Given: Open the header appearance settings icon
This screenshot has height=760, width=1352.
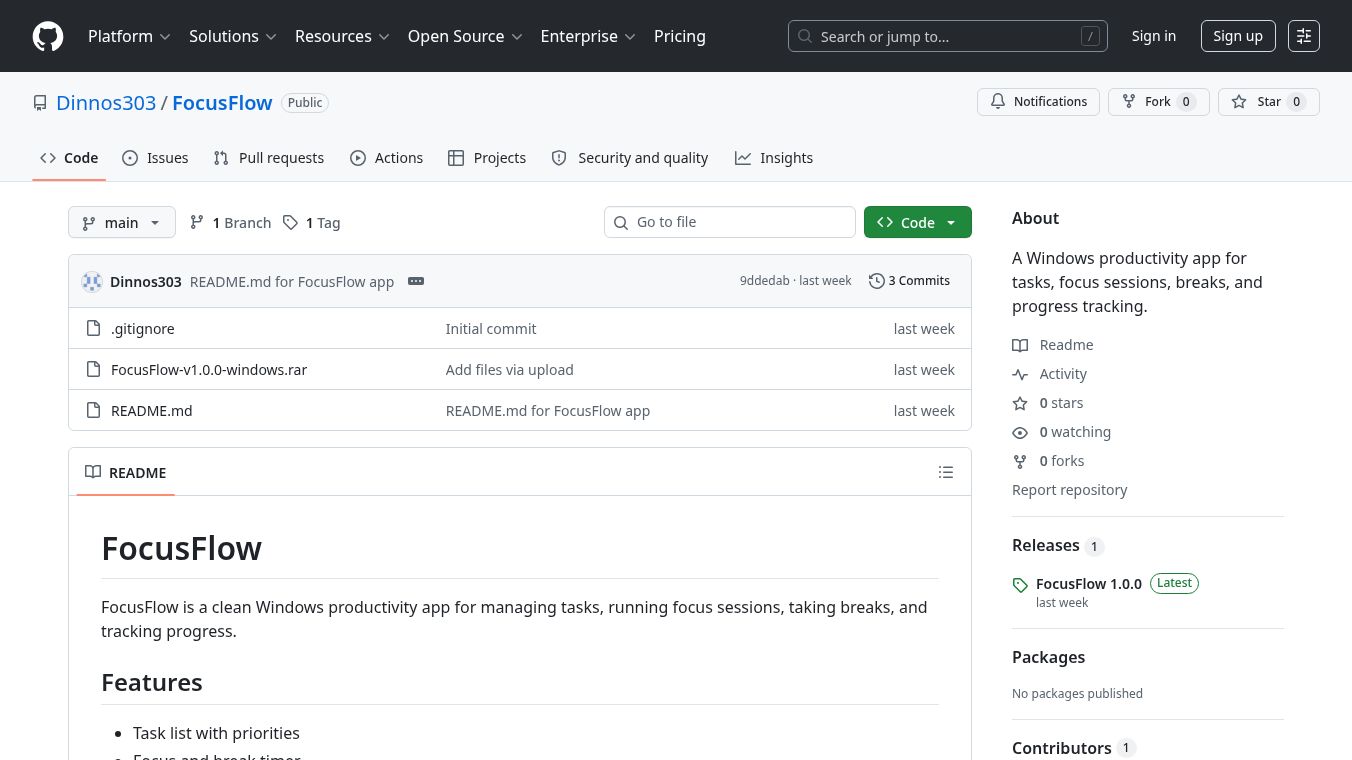Looking at the screenshot, I should tap(1304, 36).
